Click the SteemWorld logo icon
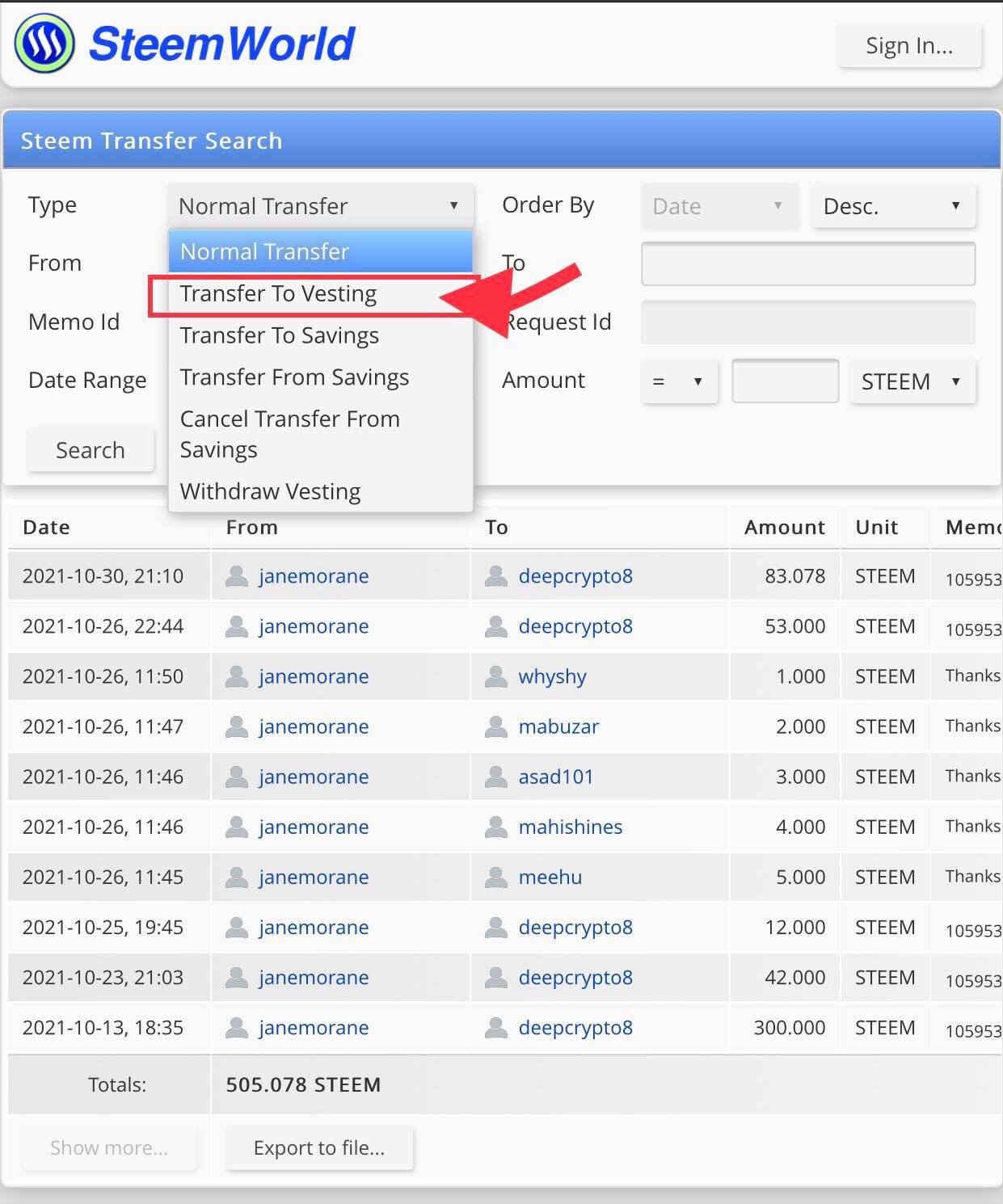 click(44, 43)
